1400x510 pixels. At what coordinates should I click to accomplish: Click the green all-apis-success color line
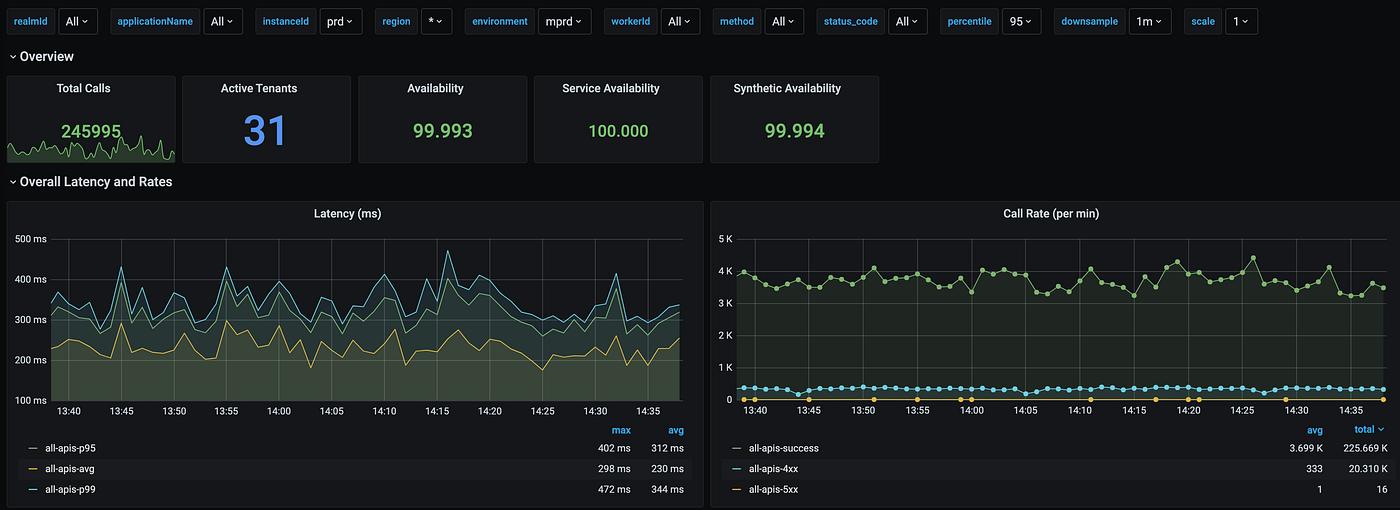pyautogui.click(x=737, y=449)
